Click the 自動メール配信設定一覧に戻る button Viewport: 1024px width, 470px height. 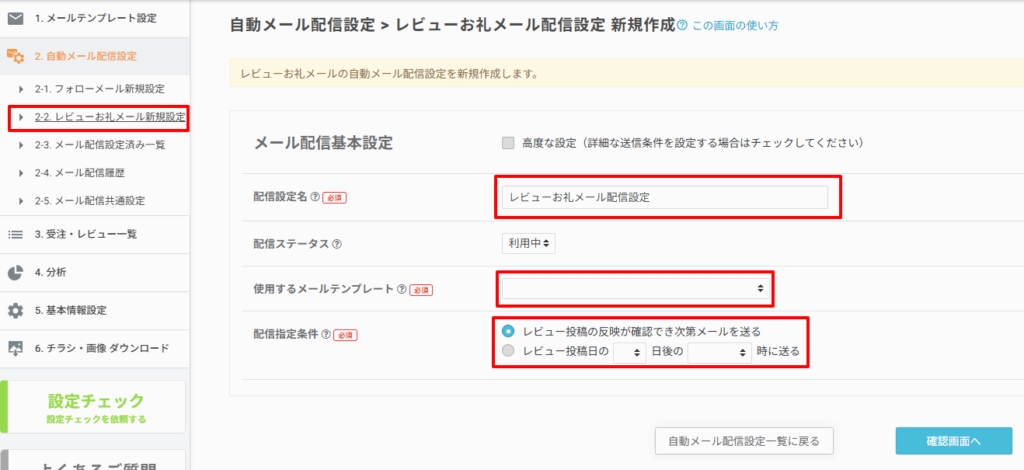coord(743,440)
